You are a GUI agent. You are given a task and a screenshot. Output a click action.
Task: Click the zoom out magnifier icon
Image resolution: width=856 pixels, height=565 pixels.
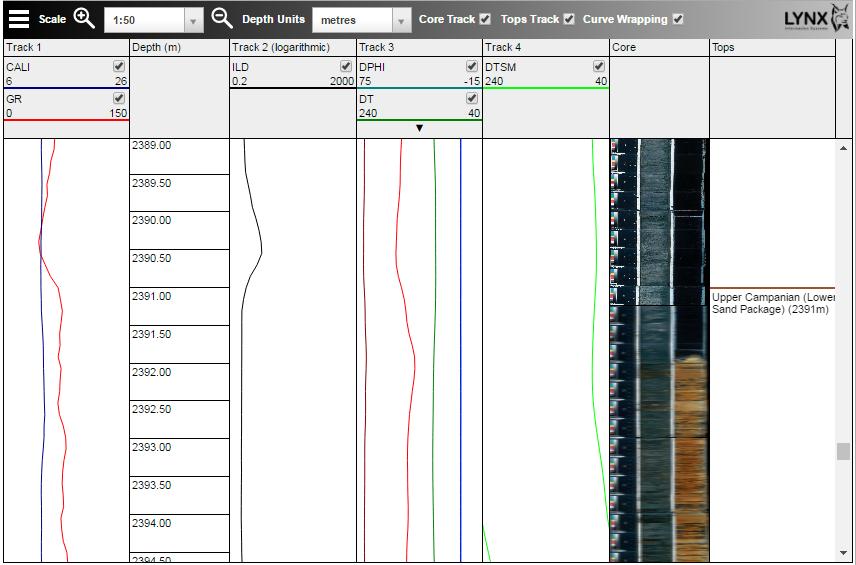222,19
